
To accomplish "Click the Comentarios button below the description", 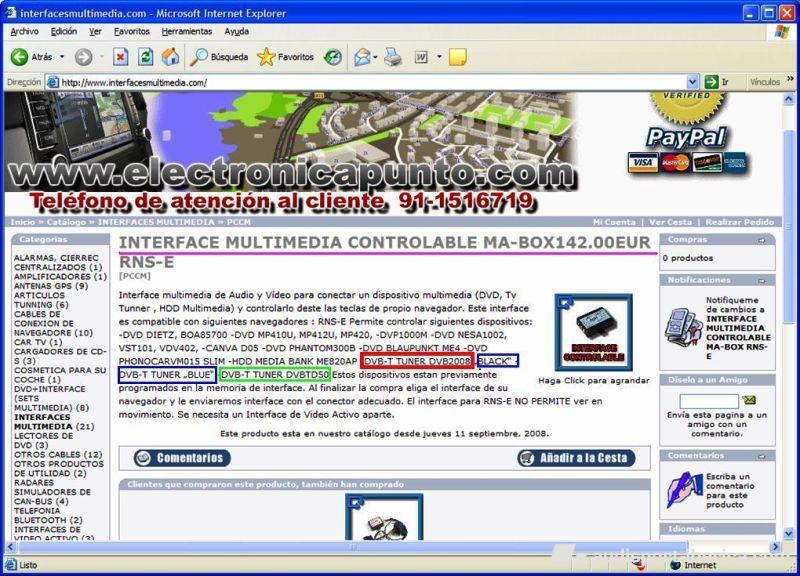I will coord(182,458).
